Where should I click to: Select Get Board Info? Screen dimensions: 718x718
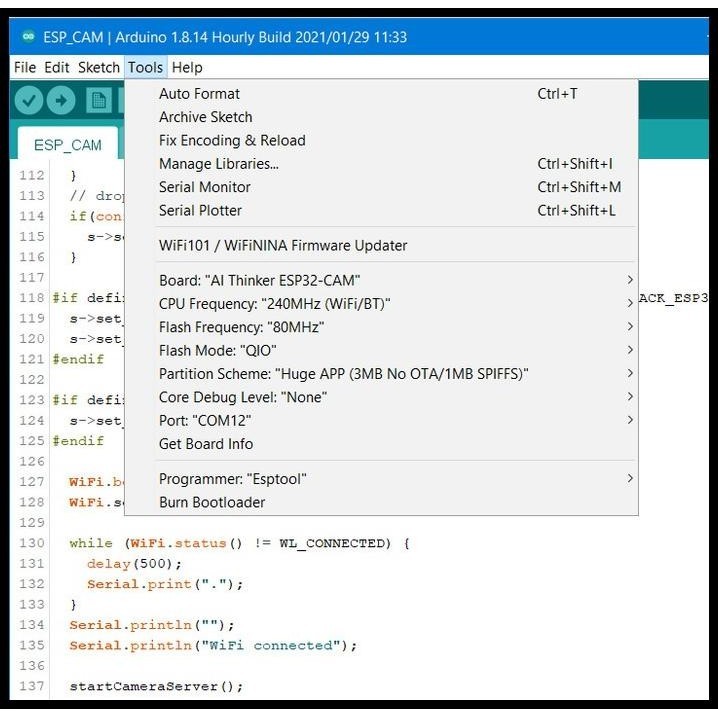[x=206, y=444]
